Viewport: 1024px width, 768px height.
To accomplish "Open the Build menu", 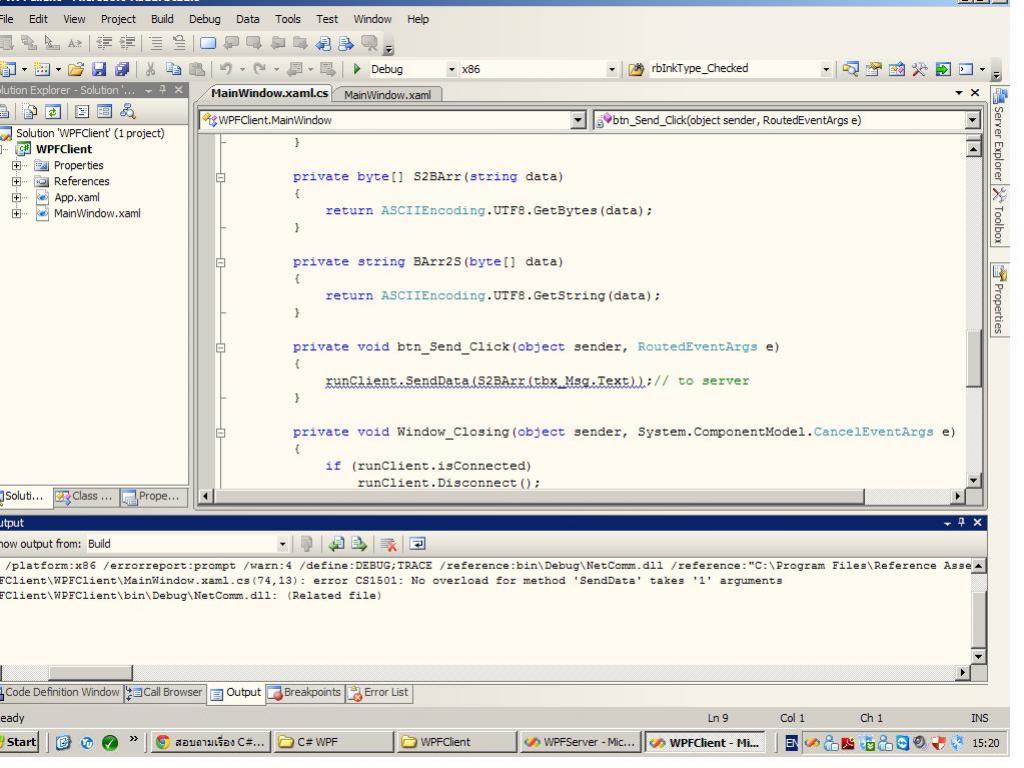I will pyautogui.click(x=161, y=19).
